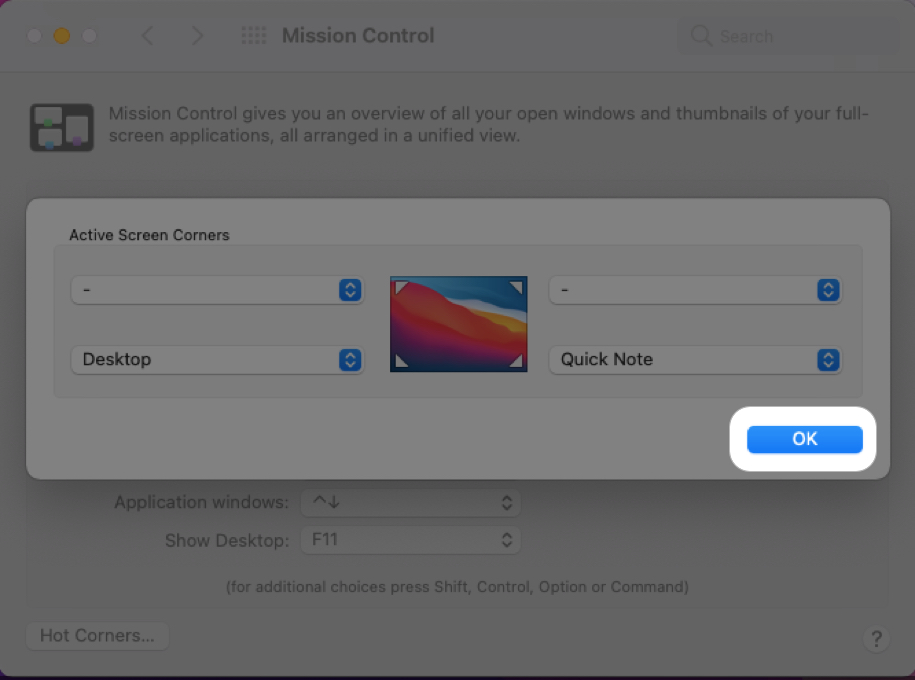Open the top-left hot corner dropdown
The width and height of the screenshot is (915, 680).
pyautogui.click(x=217, y=290)
